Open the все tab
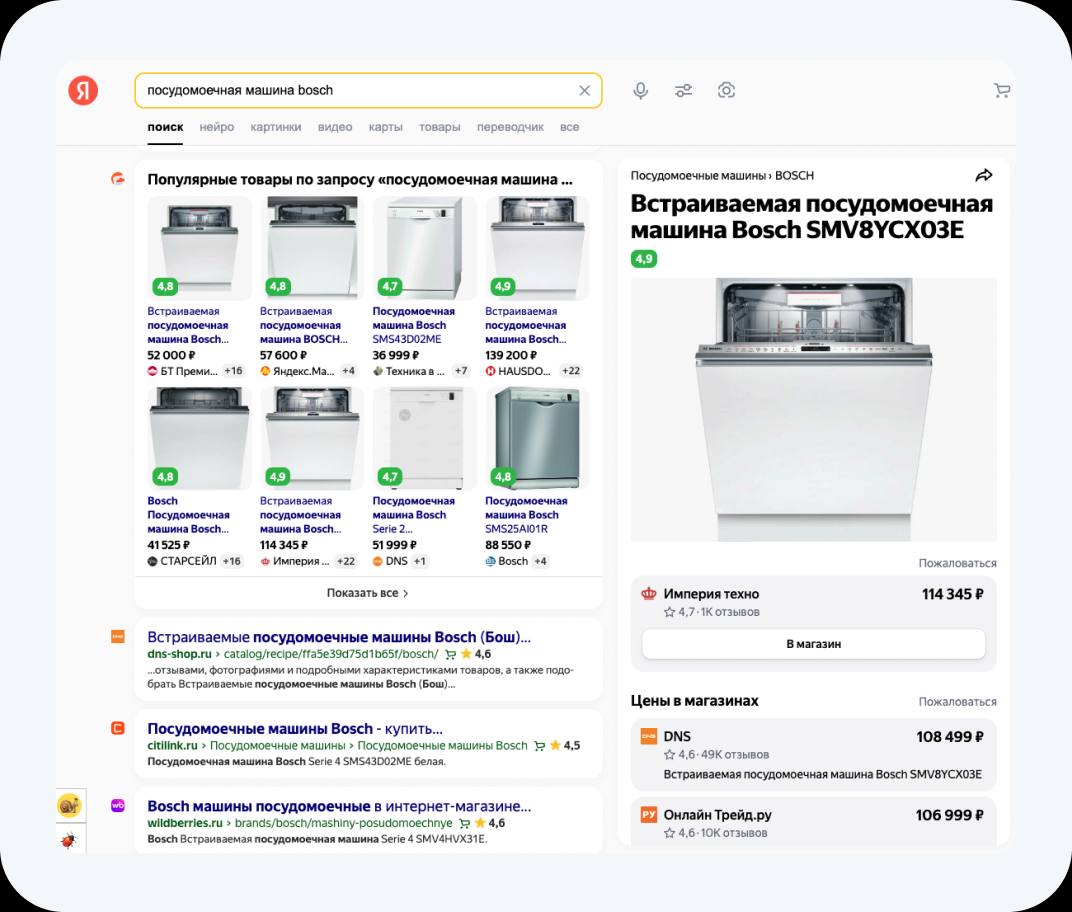Screen dimensions: 1072x912 (570, 127)
